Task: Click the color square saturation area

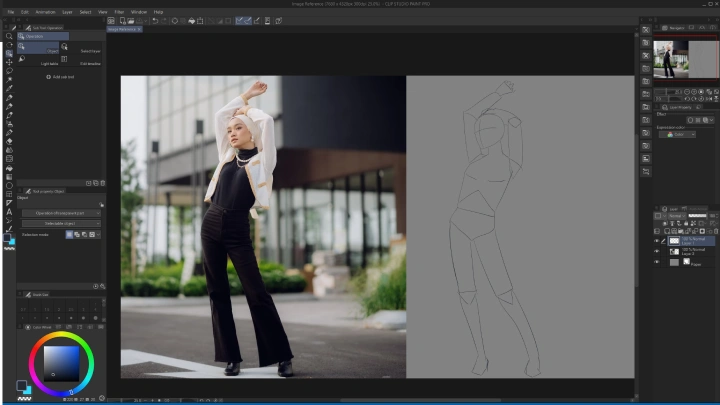Action: tap(61, 364)
